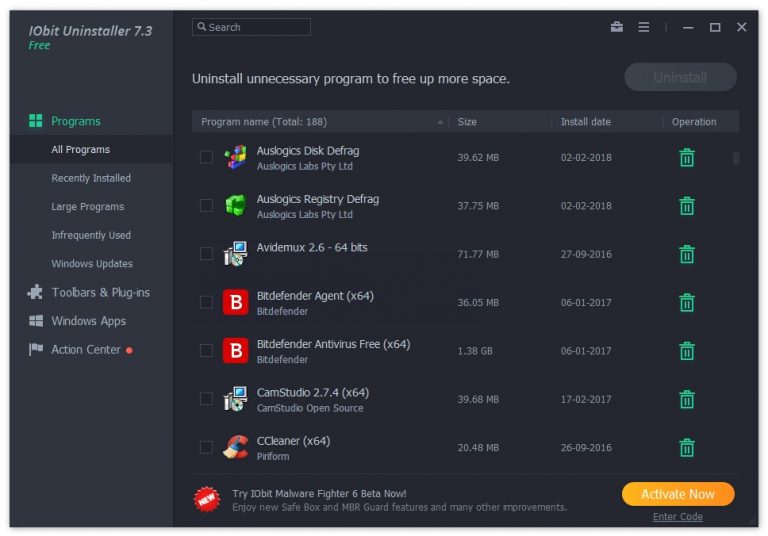The height and width of the screenshot is (536, 768).
Task: Click the Enter Code link
Action: 677,516
